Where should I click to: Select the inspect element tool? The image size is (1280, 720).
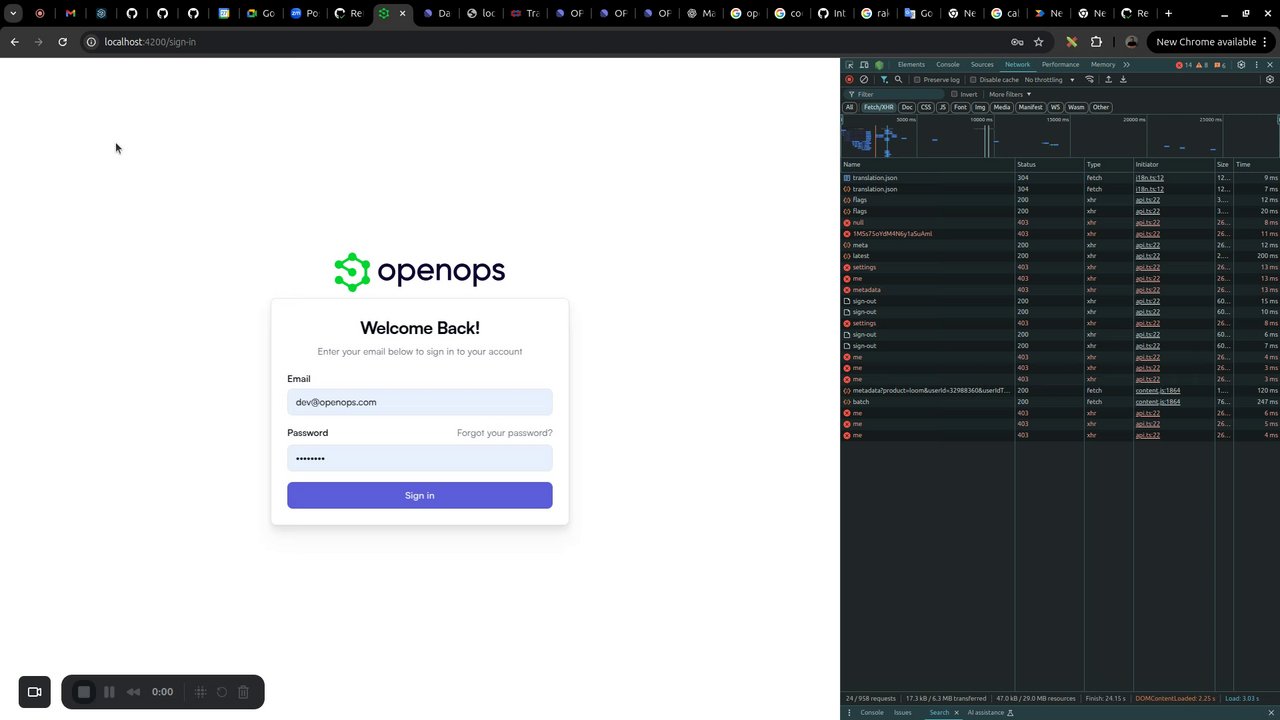pyautogui.click(x=849, y=64)
